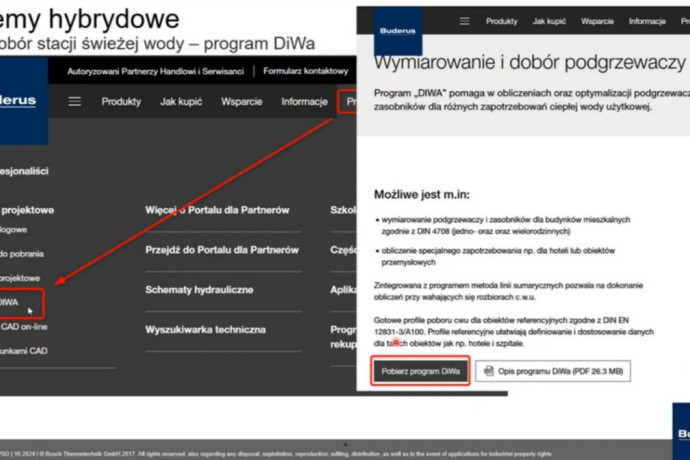Open Produkty menu on right page
This screenshot has height=460, width=690.
point(501,21)
